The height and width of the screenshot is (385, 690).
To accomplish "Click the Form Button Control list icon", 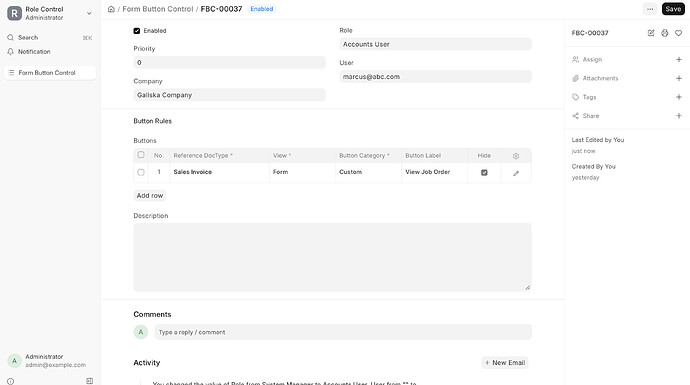I will pos(11,73).
